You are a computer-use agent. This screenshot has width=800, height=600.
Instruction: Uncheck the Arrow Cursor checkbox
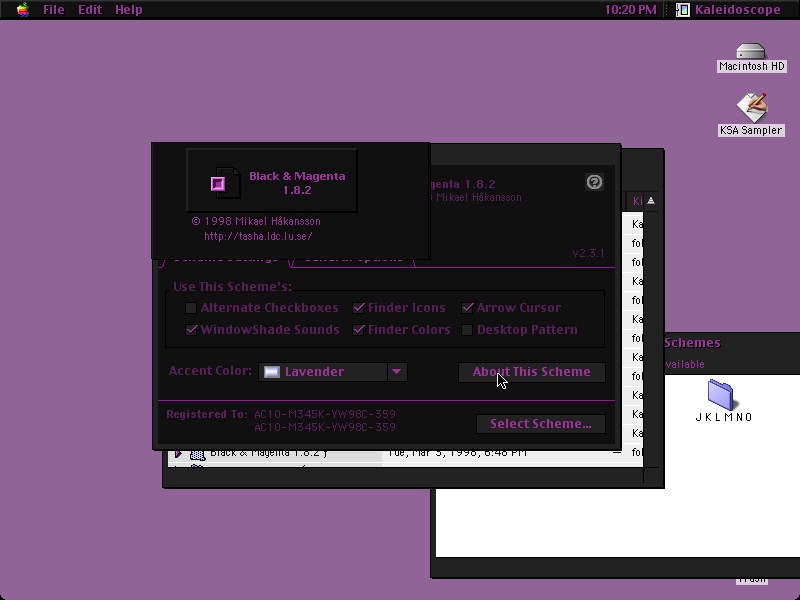point(467,308)
